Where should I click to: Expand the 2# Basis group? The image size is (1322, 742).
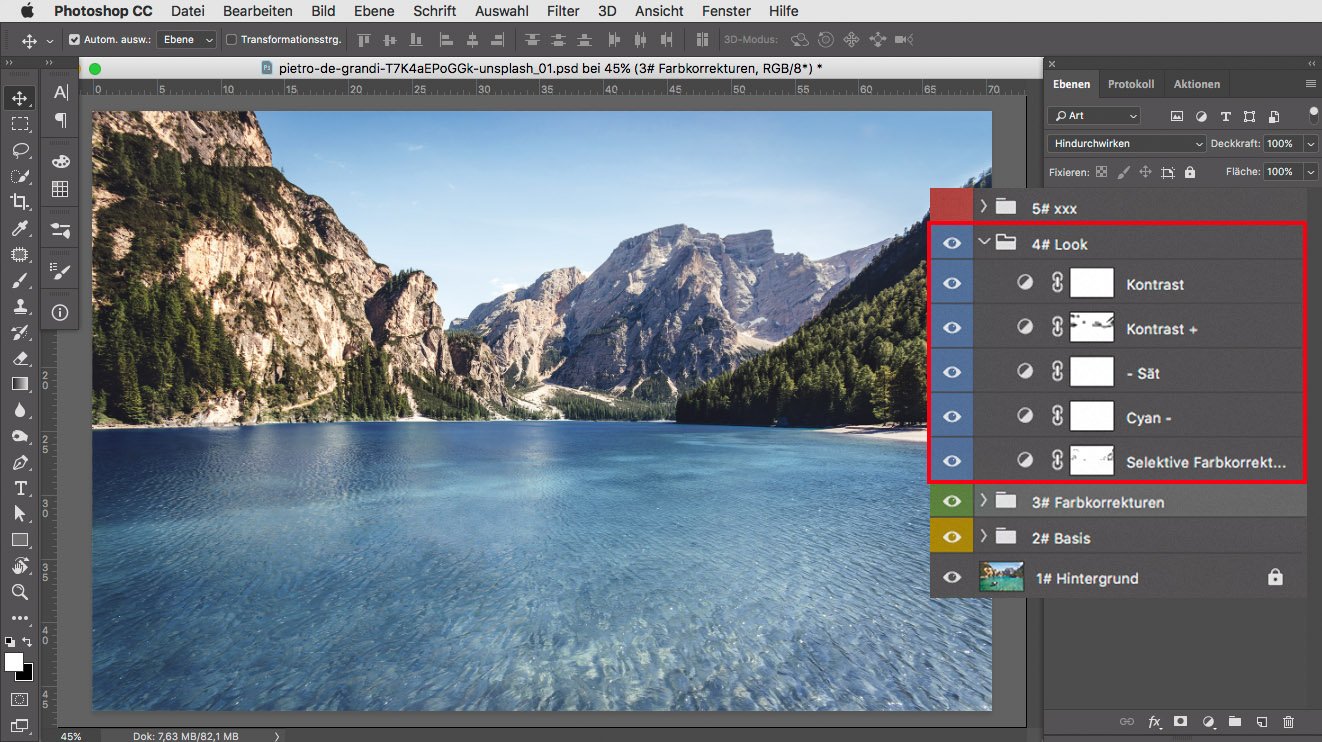984,538
